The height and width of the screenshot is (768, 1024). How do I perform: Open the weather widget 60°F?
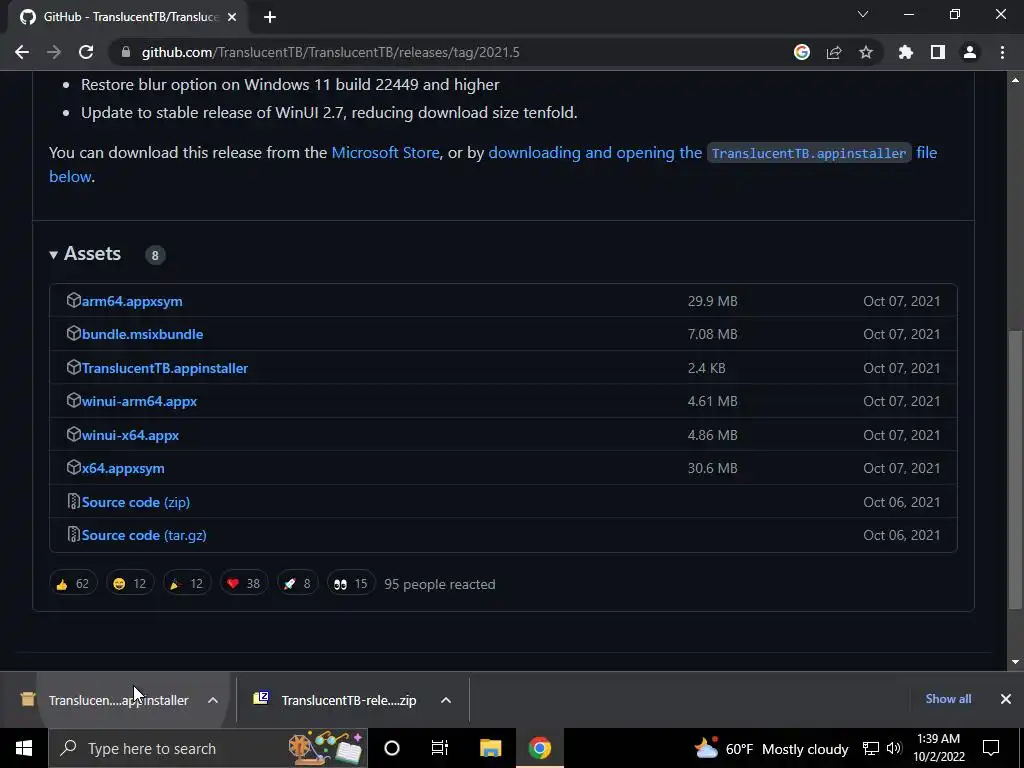771,748
